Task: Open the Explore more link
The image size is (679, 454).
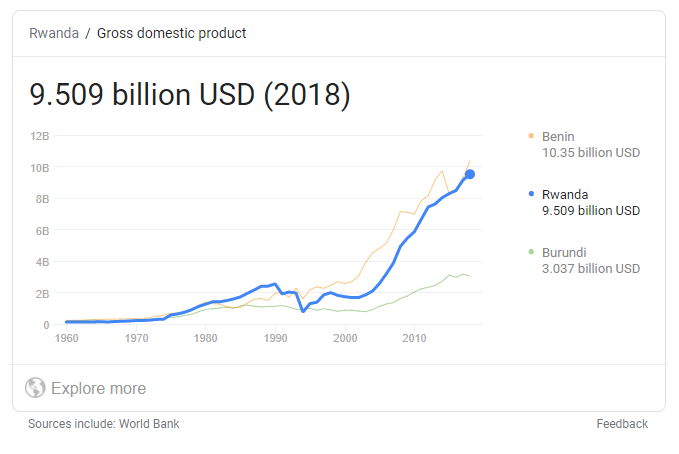Action: 98,388
